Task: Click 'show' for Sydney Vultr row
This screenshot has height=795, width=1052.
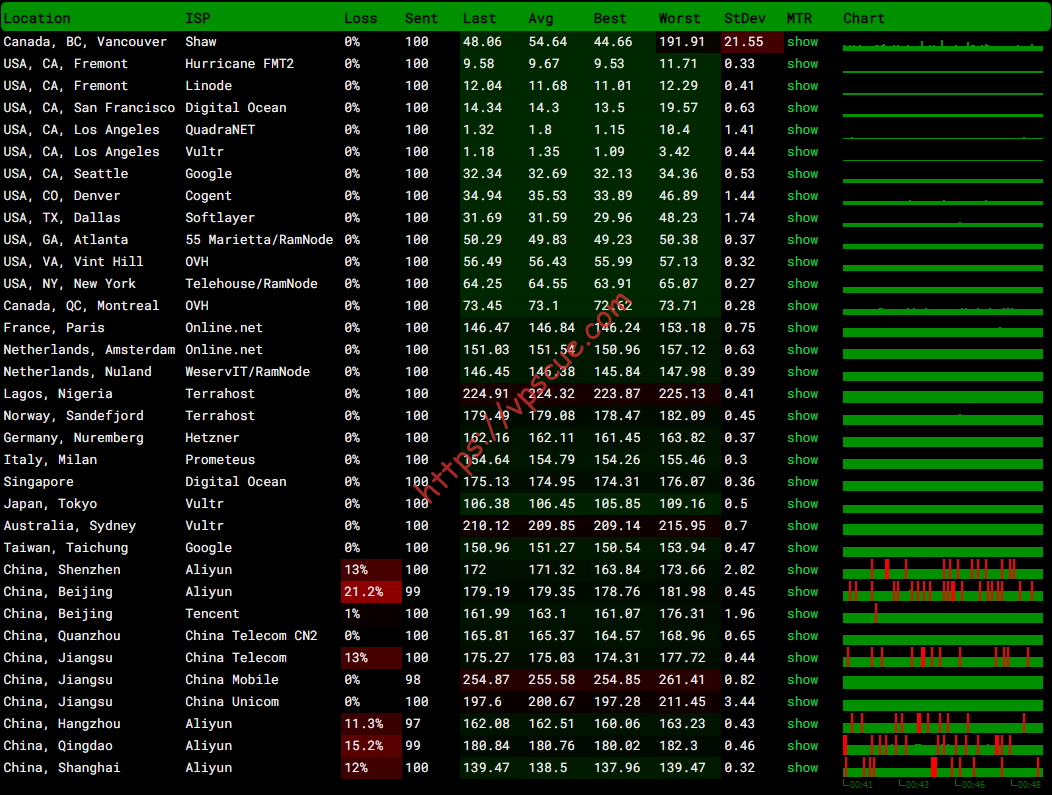Action: point(802,526)
